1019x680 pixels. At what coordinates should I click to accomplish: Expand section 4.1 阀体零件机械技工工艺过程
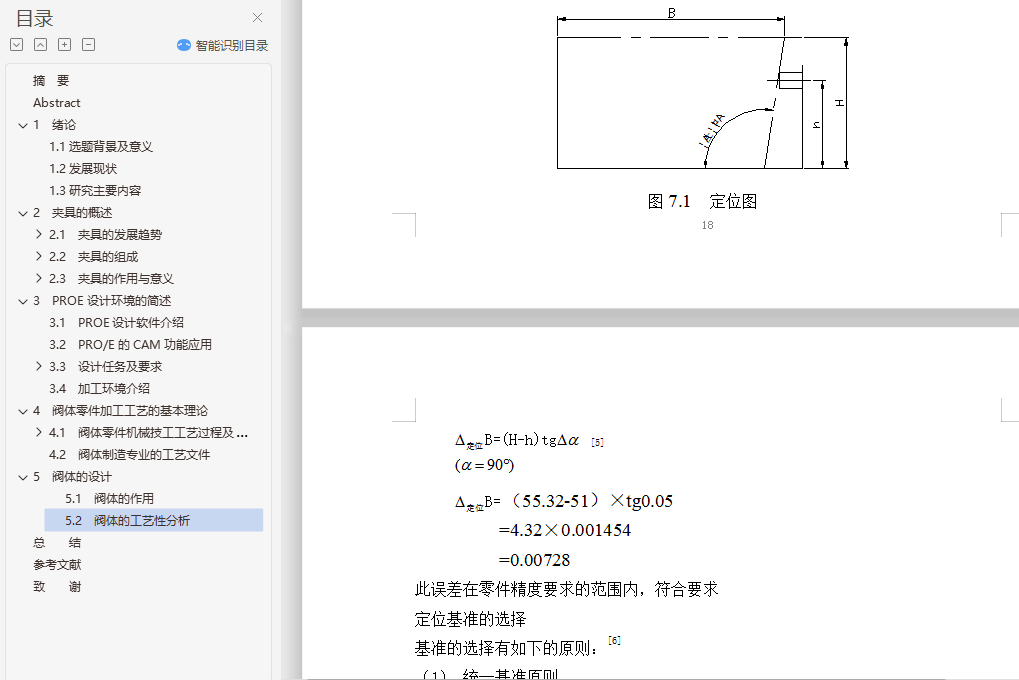pos(39,432)
